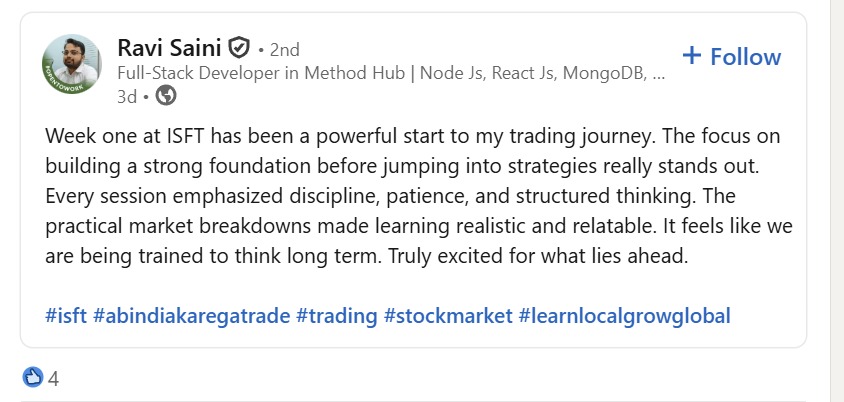Open the #learnlocalgrowglobal hashtag
Viewport: 844px width, 402px height.
click(x=624, y=316)
